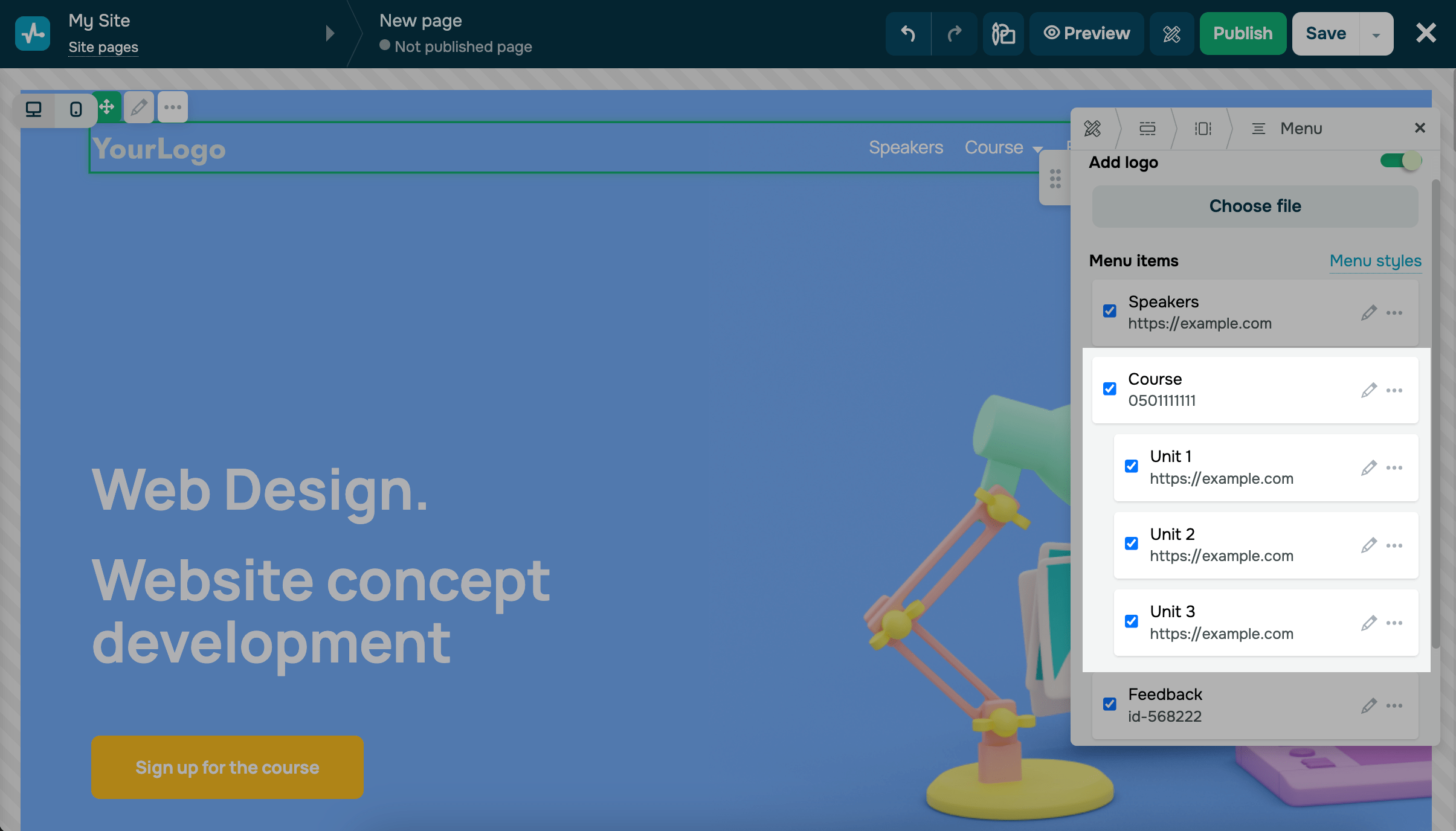Click the Choose file button
The height and width of the screenshot is (831, 1456).
tap(1255, 206)
